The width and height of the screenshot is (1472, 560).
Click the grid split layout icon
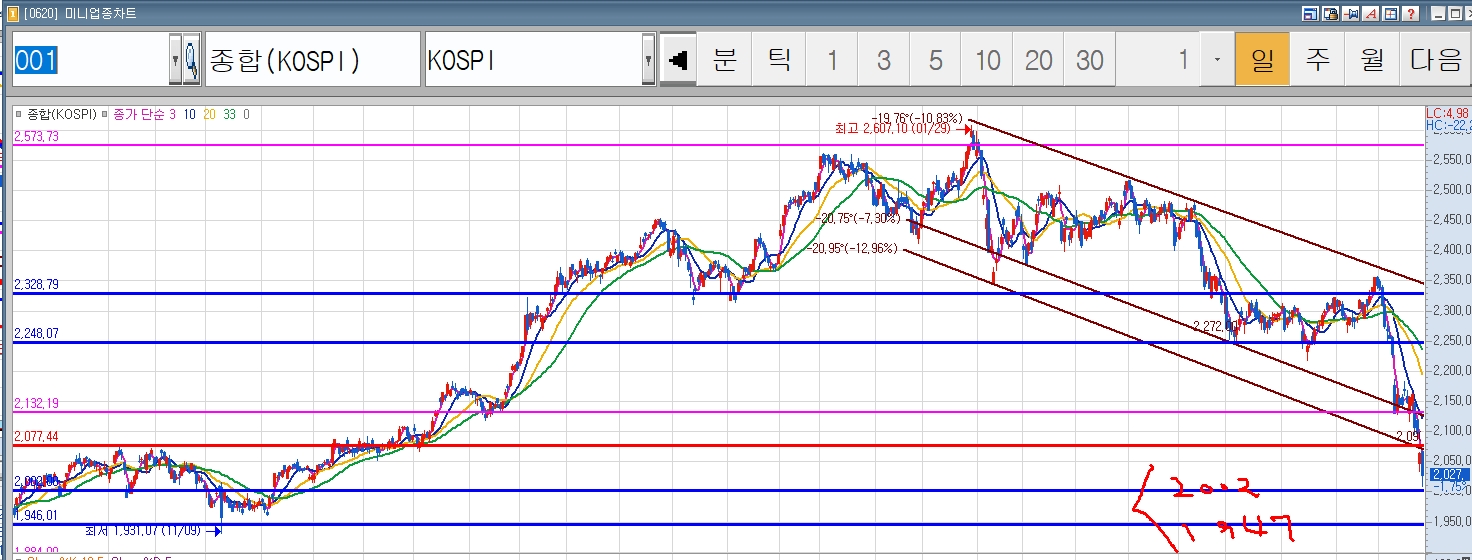(1390, 14)
